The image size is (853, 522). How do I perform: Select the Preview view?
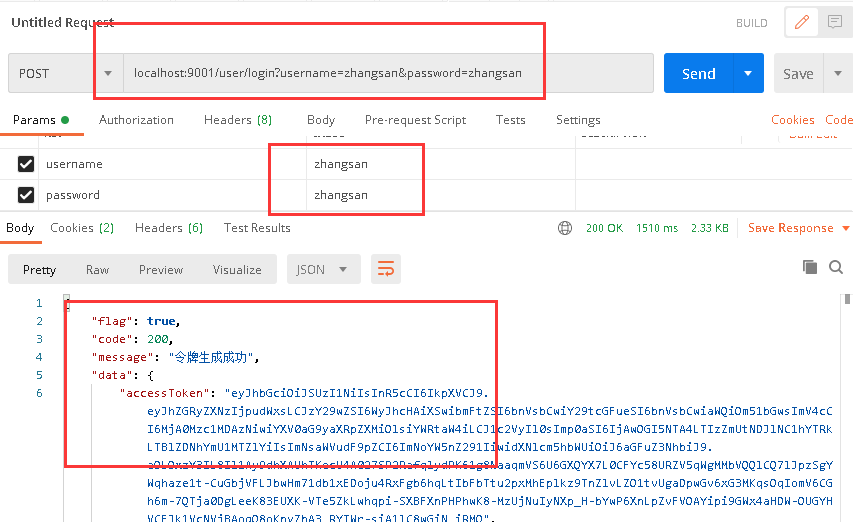160,270
